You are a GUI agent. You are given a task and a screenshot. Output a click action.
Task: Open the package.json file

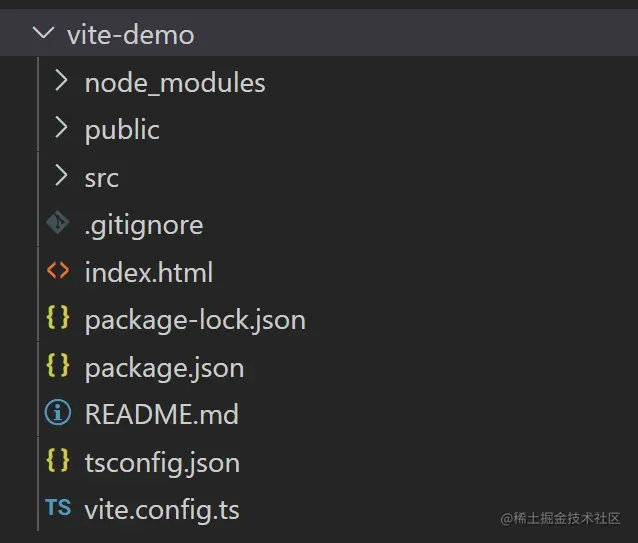coord(164,367)
